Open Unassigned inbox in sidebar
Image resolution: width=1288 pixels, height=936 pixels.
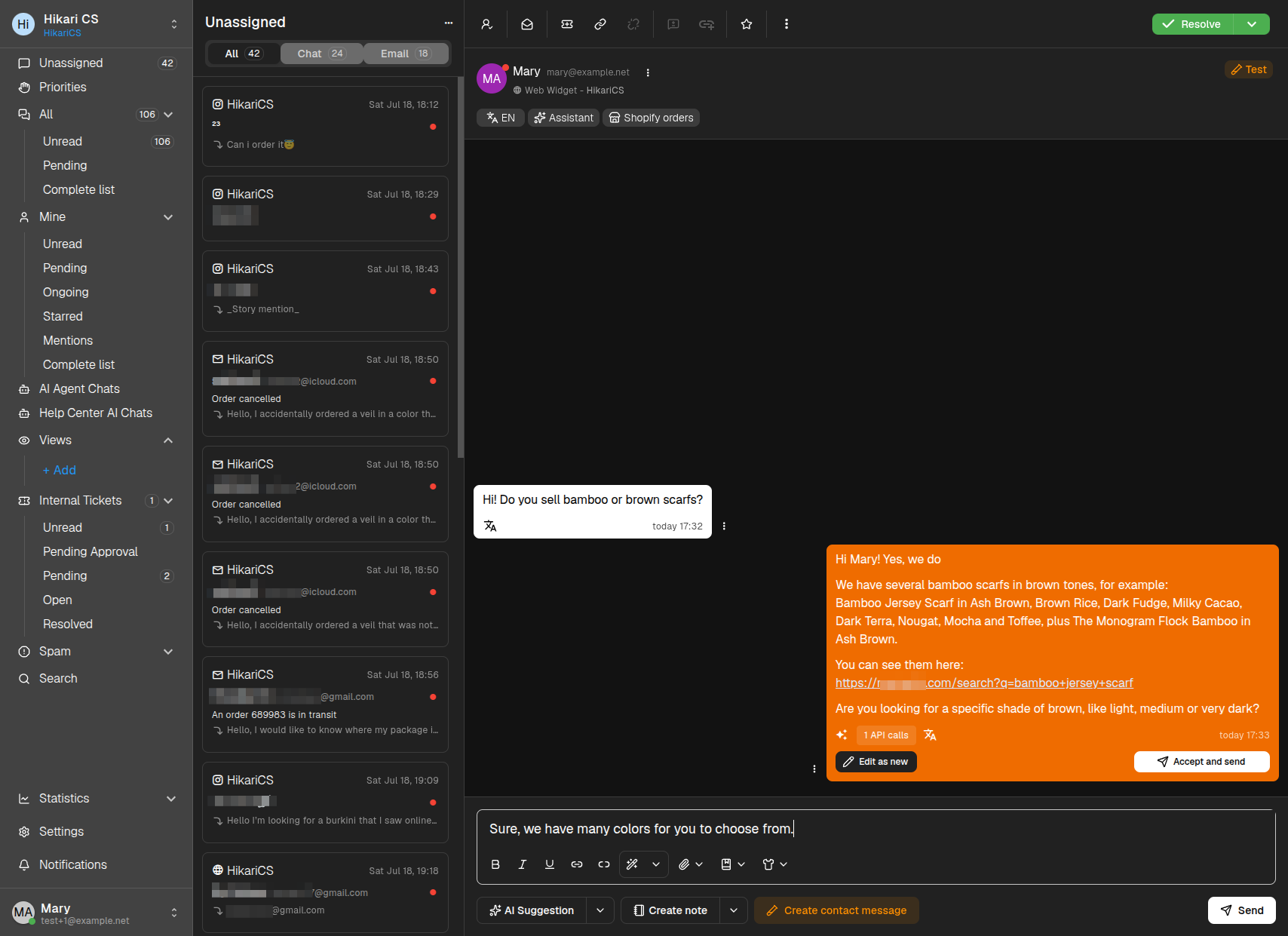(97, 63)
